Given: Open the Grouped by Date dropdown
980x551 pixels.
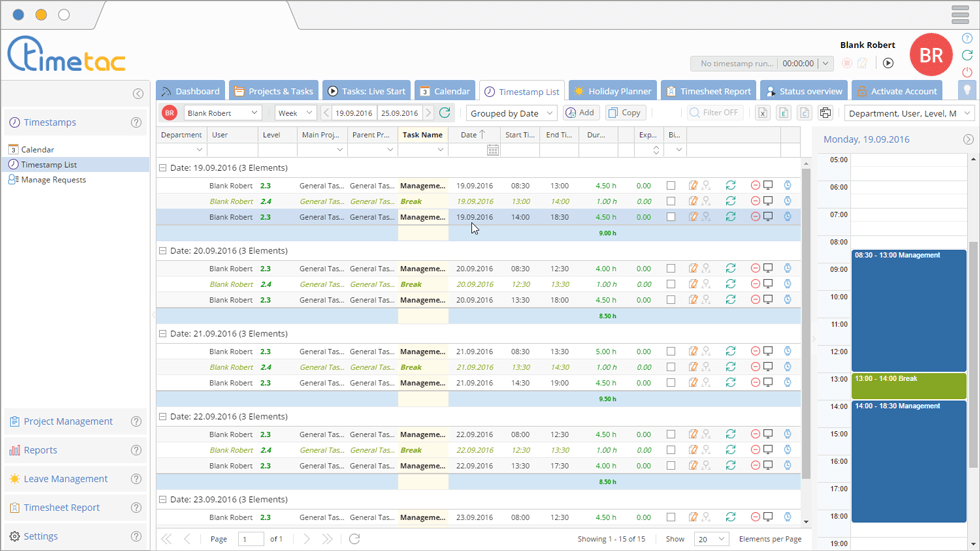Looking at the screenshot, I should [511, 113].
